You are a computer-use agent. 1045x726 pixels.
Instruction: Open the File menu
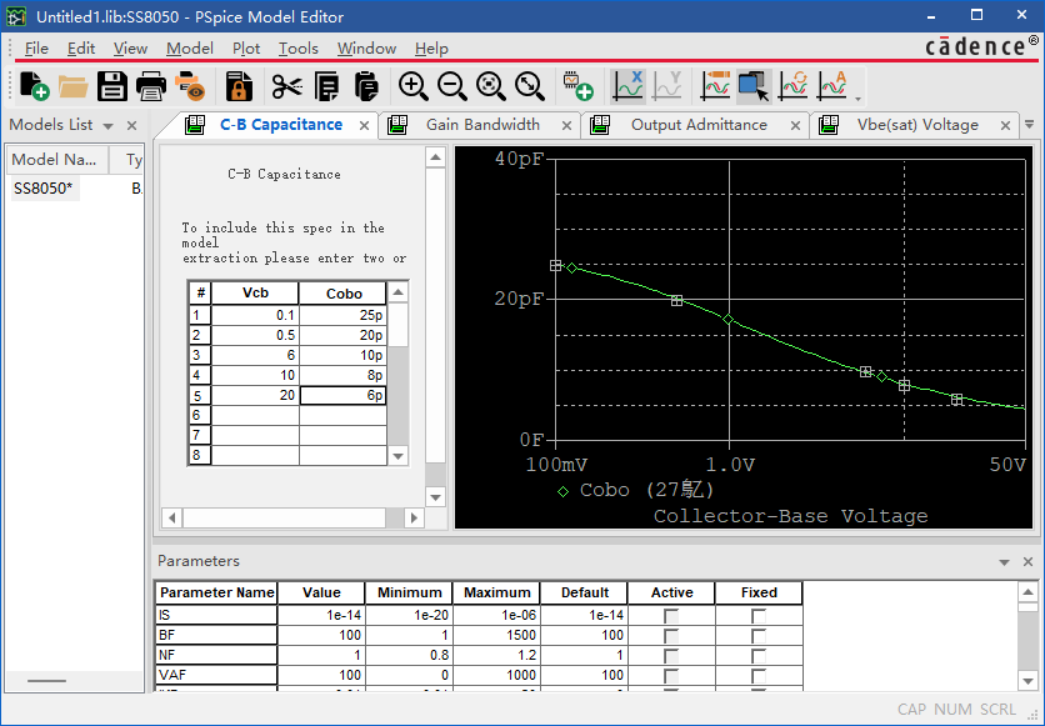36,49
